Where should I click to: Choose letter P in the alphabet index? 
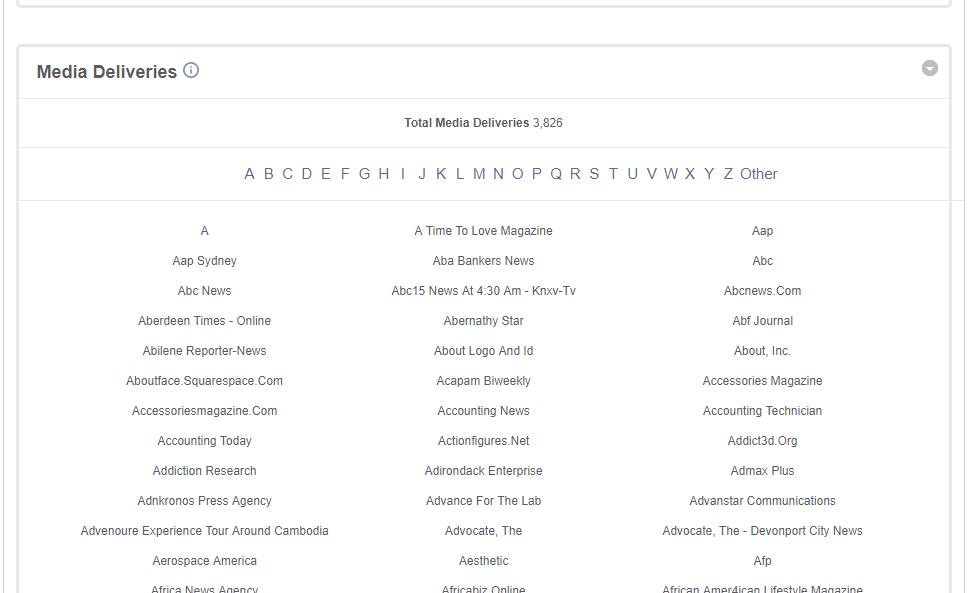tap(537, 174)
